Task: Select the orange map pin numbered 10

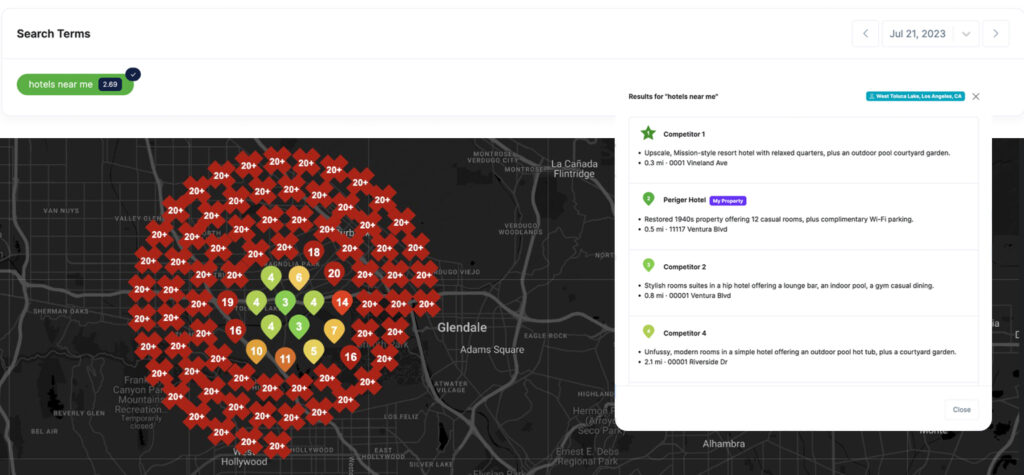Action: [256, 352]
